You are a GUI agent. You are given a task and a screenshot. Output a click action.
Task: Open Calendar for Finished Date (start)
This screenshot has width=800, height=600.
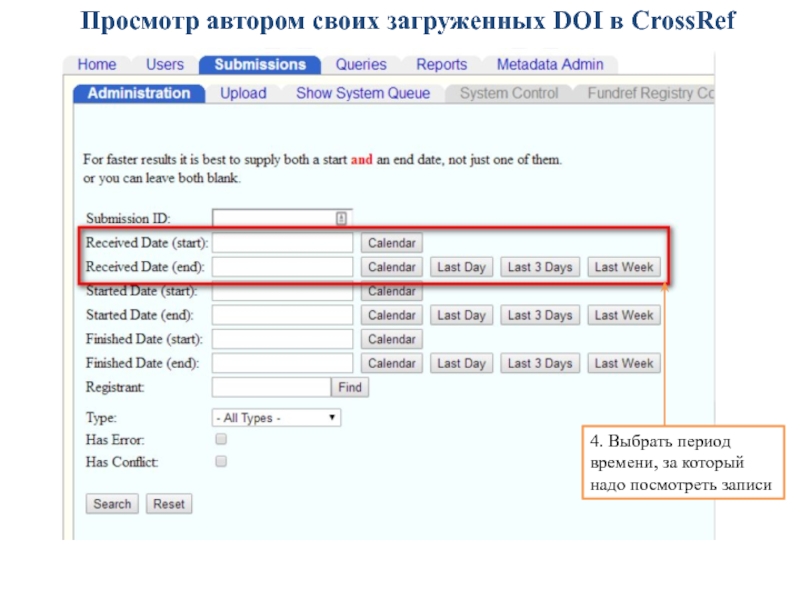click(x=391, y=339)
